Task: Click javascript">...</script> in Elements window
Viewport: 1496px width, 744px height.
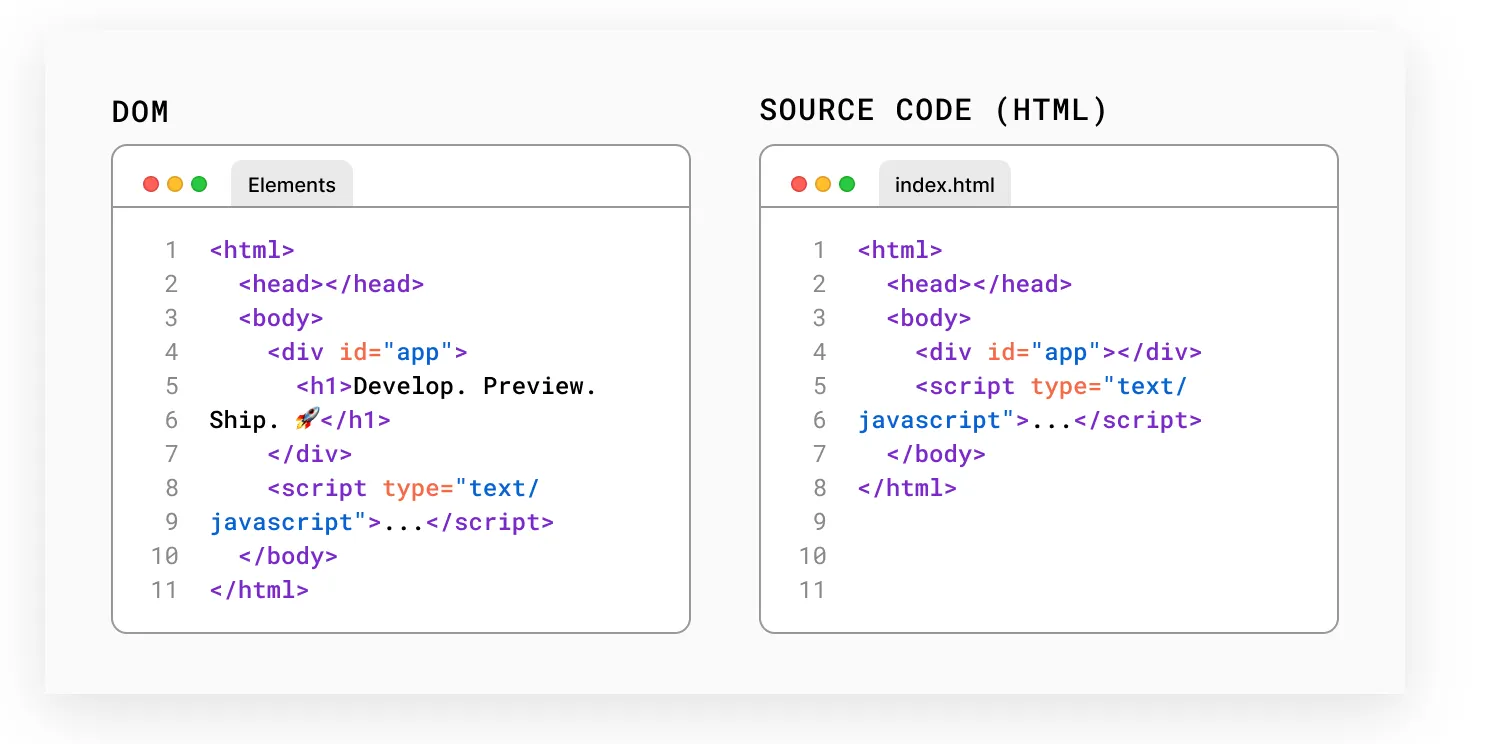Action: pyautogui.click(x=381, y=522)
